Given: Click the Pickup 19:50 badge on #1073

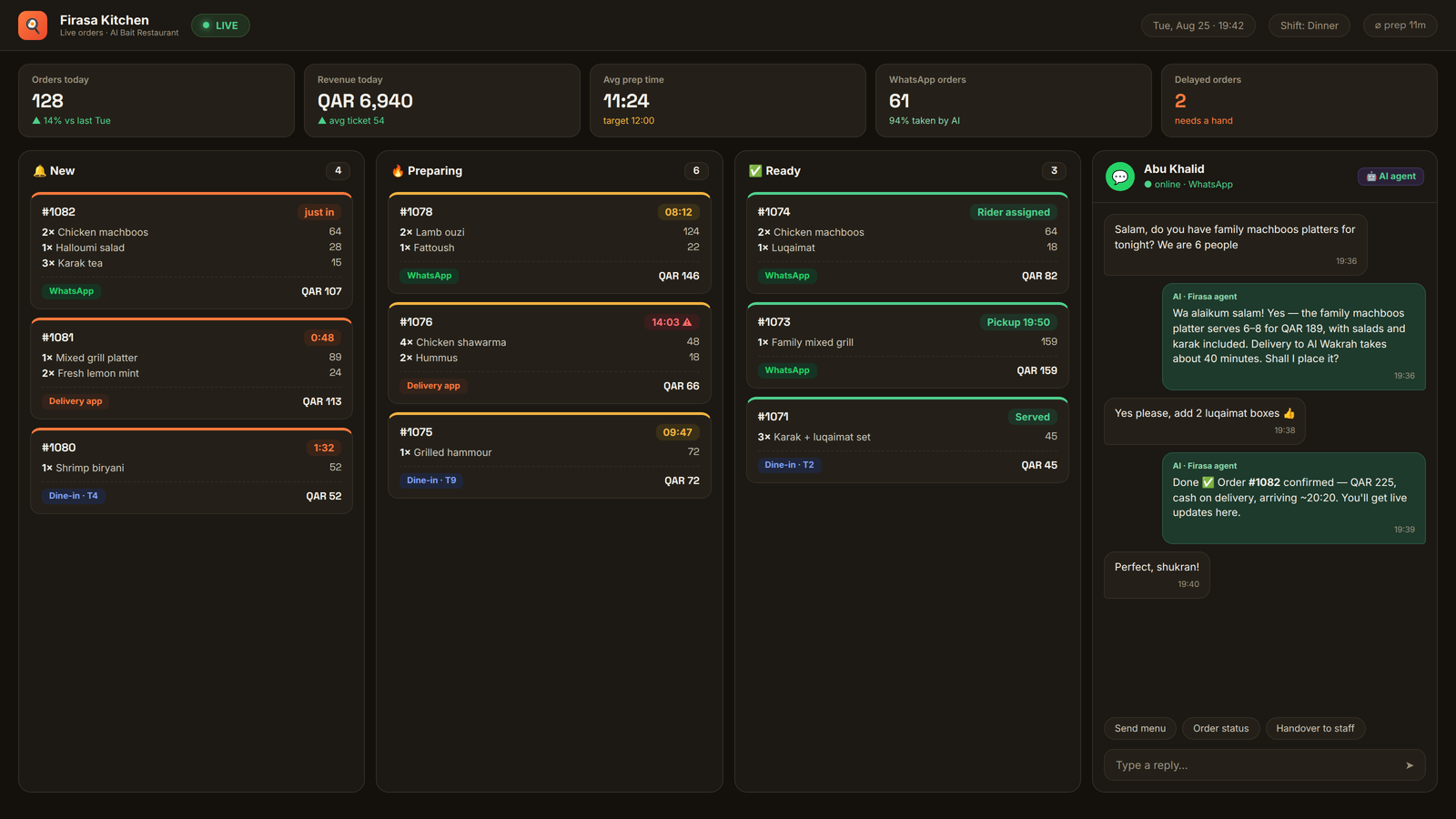Looking at the screenshot, I should point(1018,322).
